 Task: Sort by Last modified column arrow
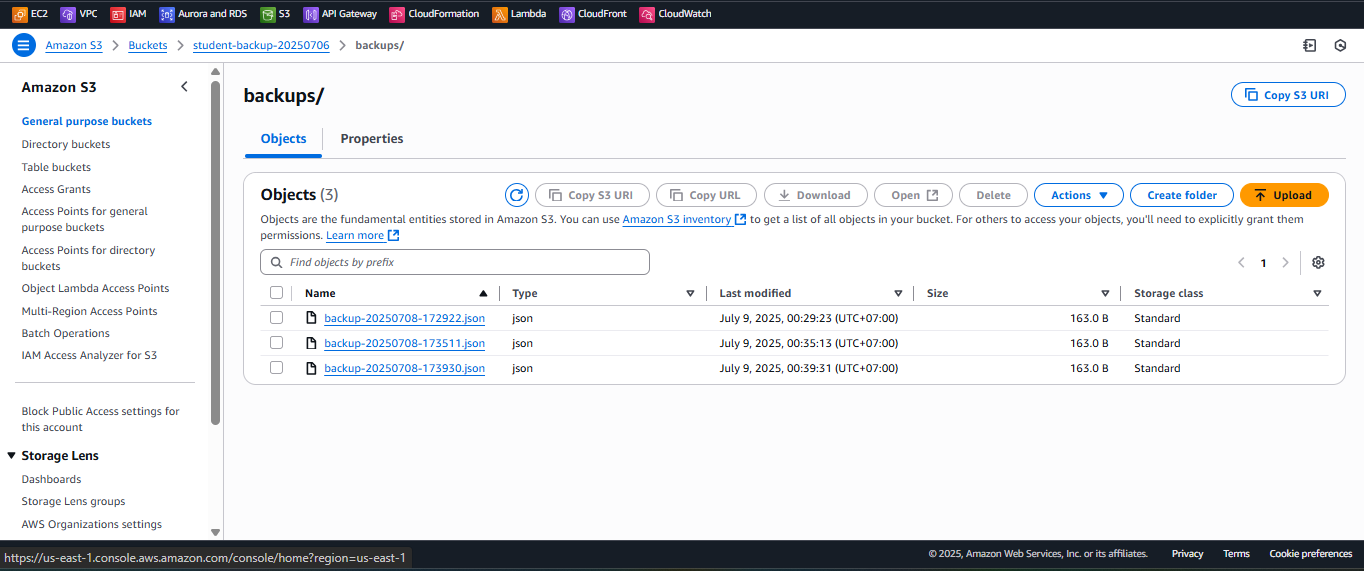coord(898,294)
